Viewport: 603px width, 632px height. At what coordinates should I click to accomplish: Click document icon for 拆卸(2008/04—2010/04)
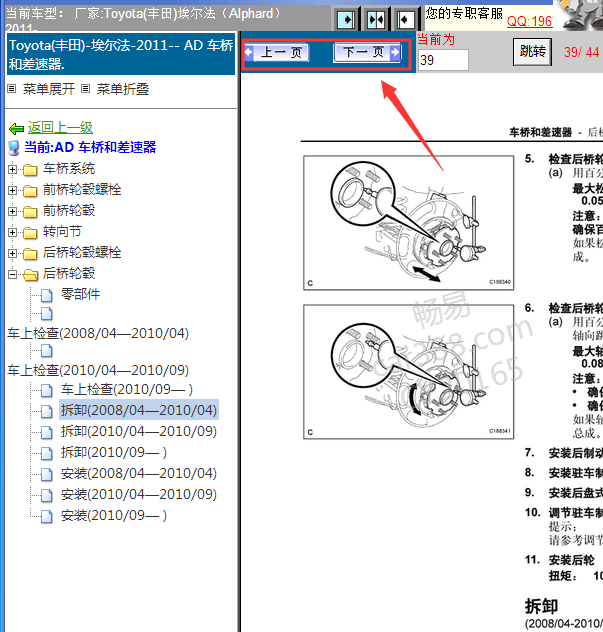(x=47, y=412)
